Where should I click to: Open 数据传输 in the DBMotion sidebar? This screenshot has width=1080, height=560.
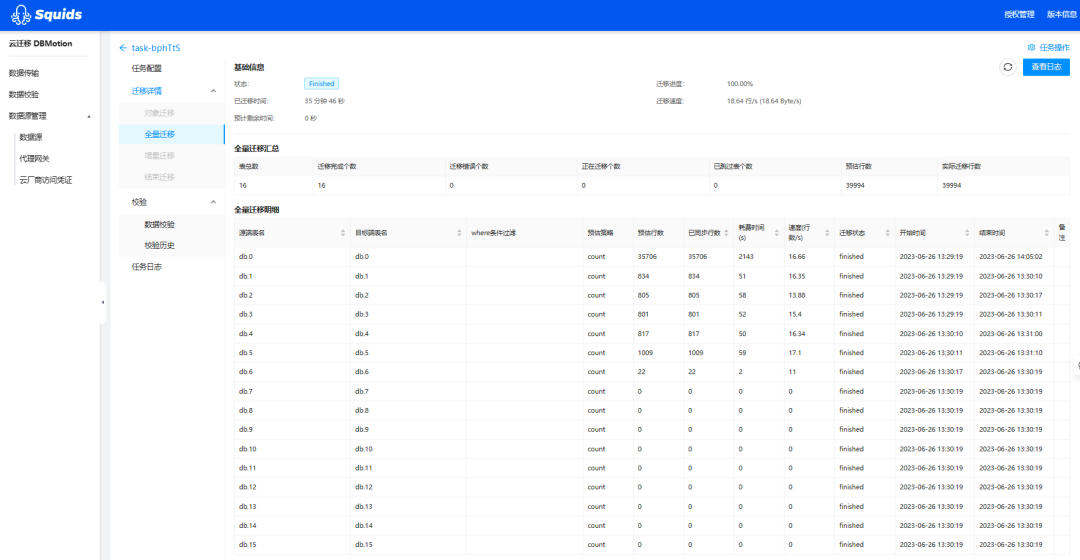(x=24, y=73)
